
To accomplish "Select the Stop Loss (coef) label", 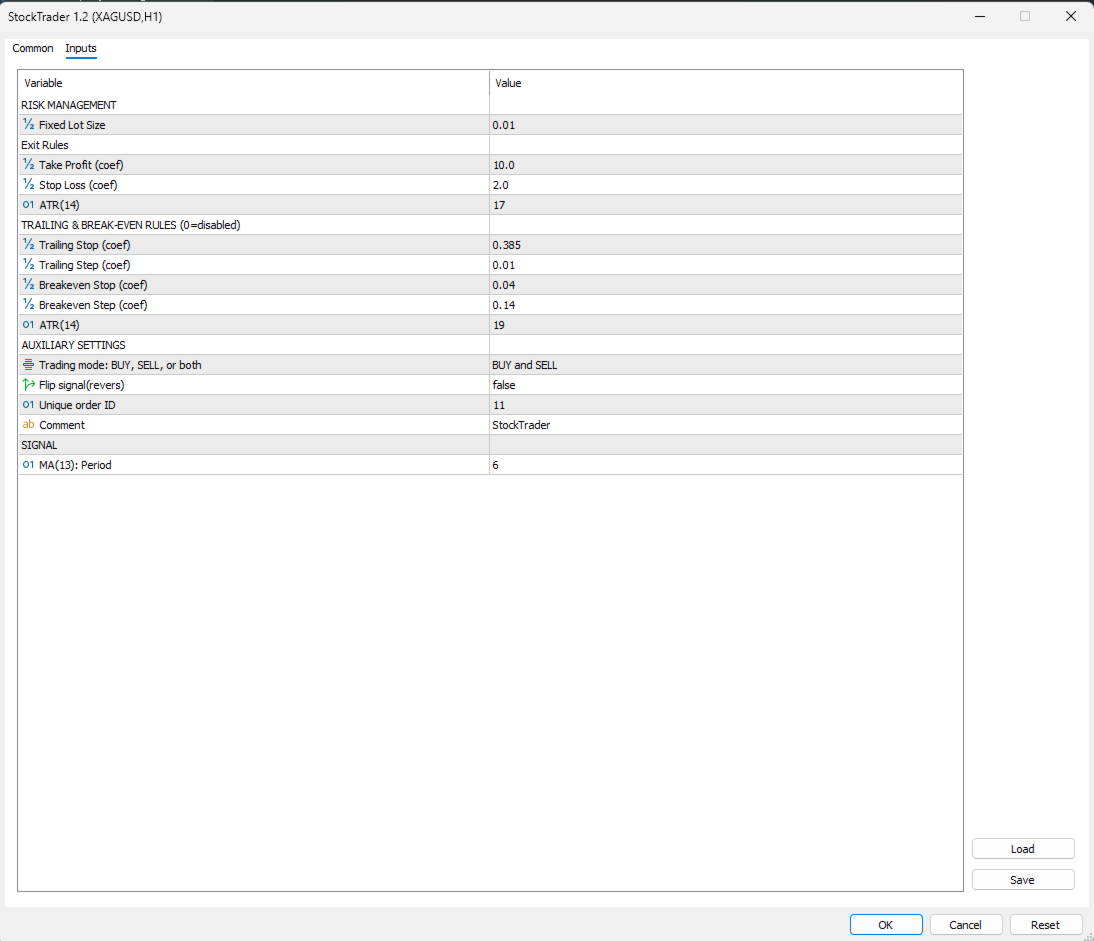I will tap(78, 185).
